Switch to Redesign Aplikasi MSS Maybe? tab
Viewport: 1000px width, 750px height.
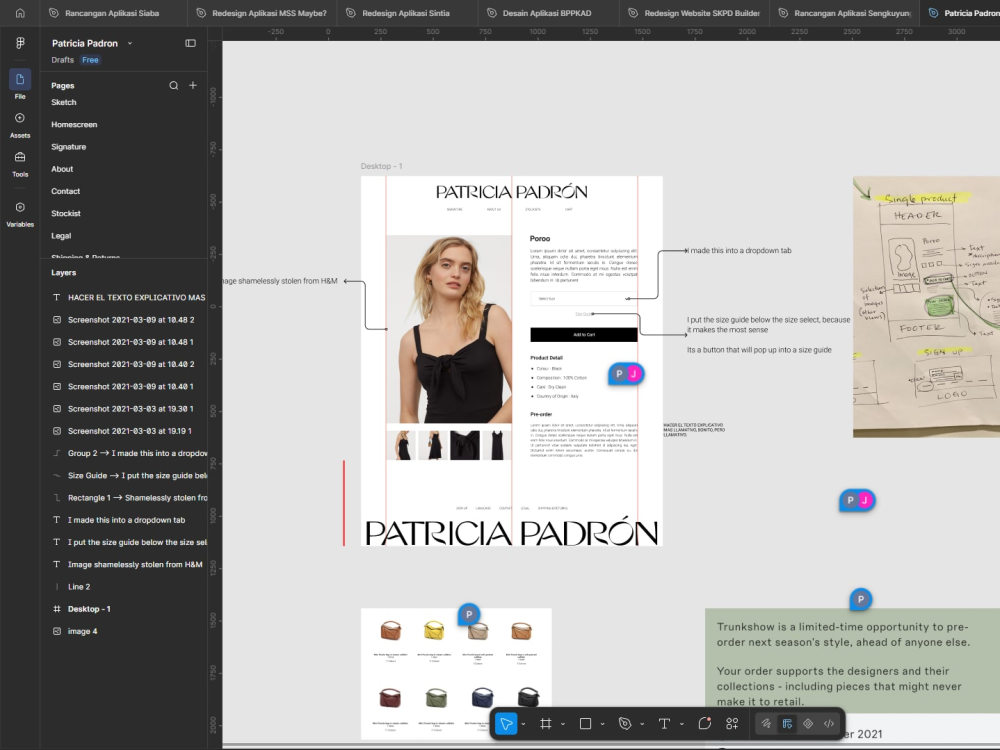click(x=262, y=13)
